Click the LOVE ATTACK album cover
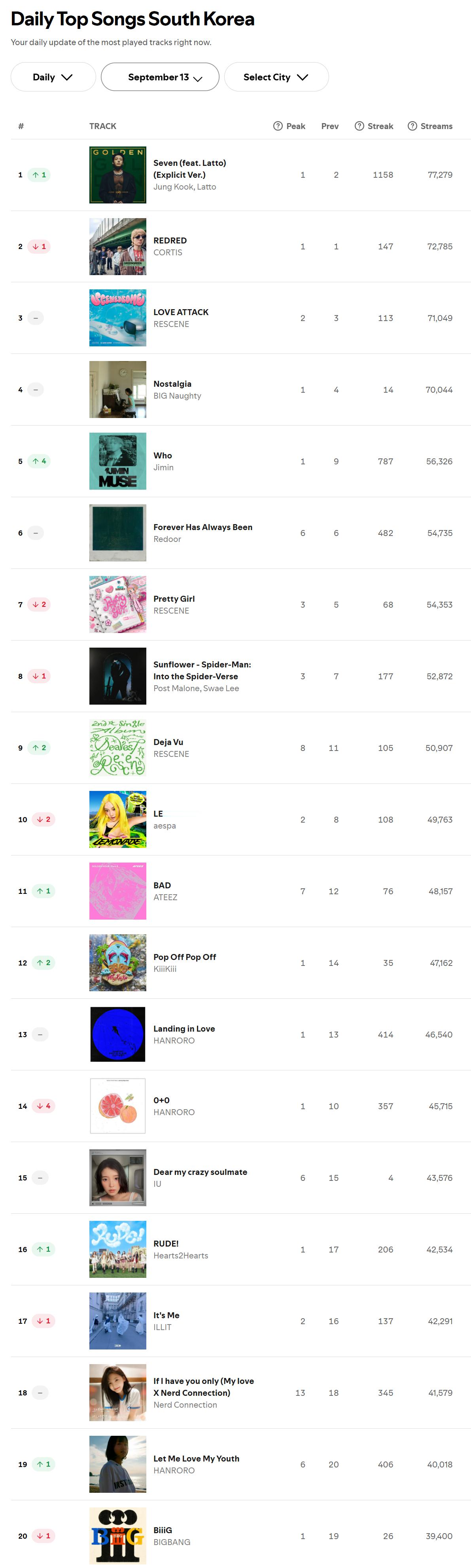 [x=117, y=318]
